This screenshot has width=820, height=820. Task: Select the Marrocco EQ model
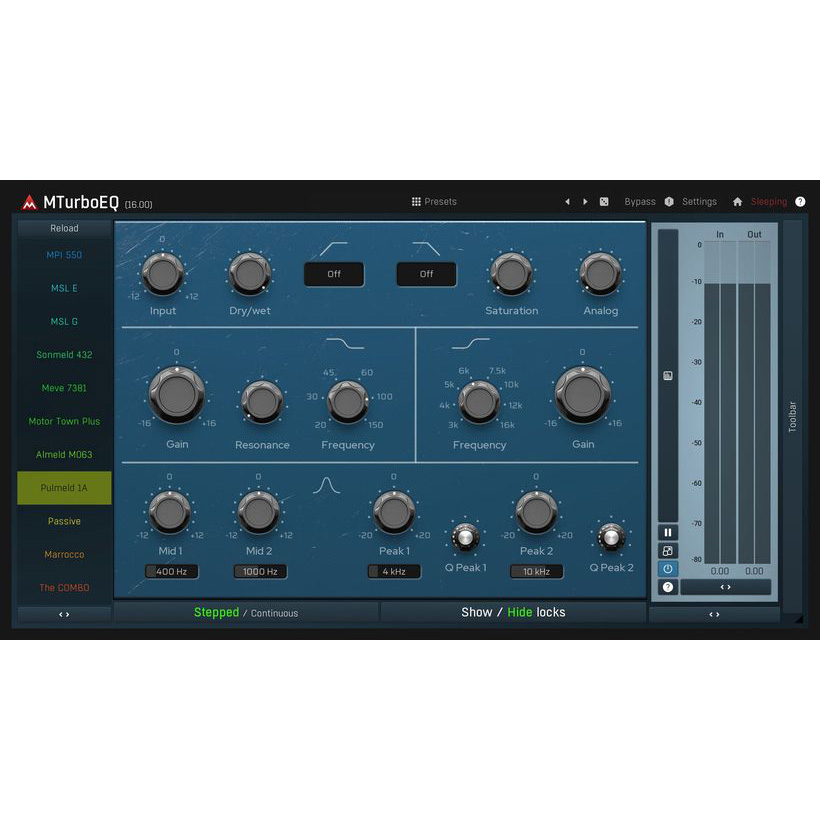[x=64, y=554]
